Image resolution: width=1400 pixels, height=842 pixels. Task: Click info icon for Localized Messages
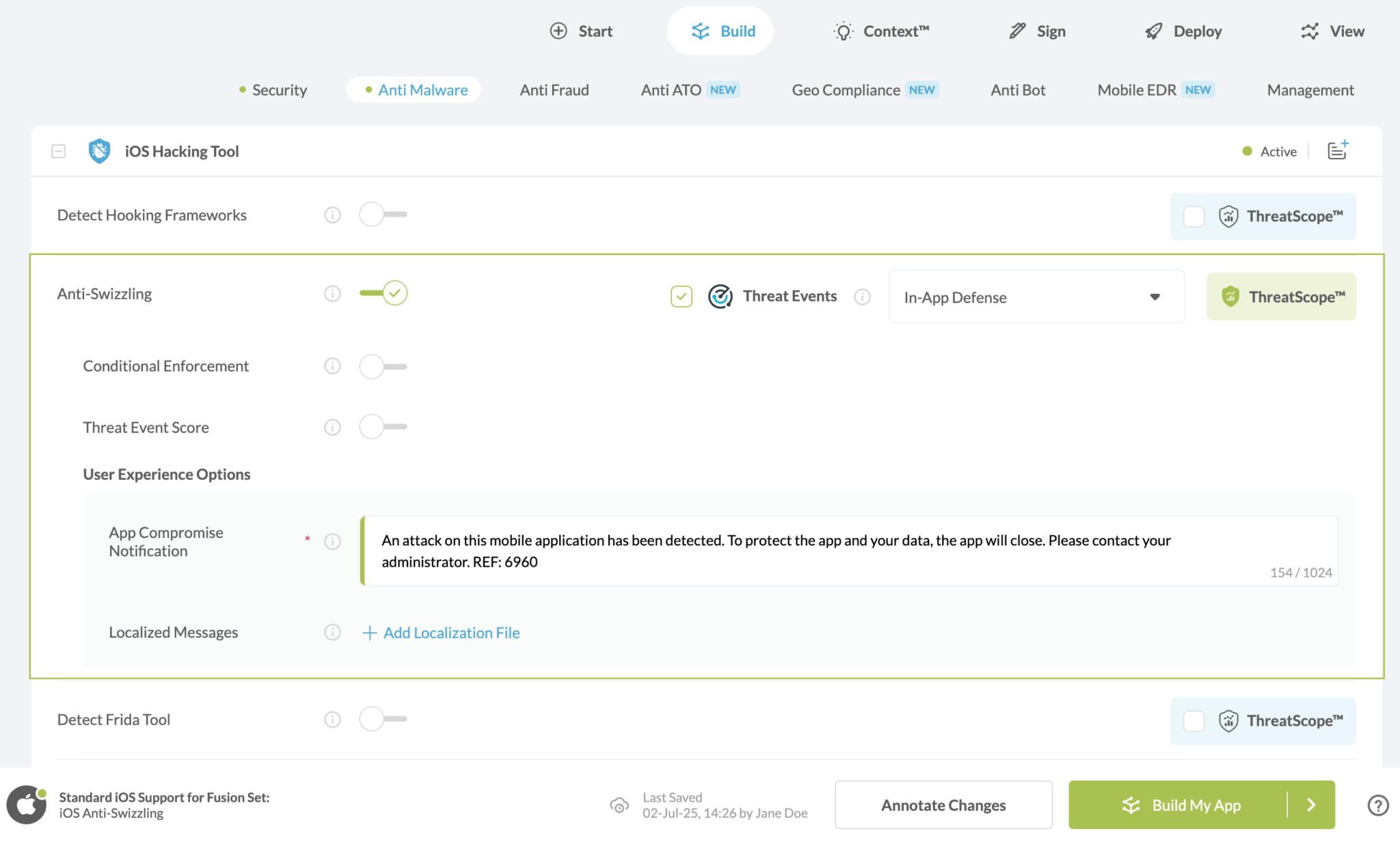click(332, 632)
